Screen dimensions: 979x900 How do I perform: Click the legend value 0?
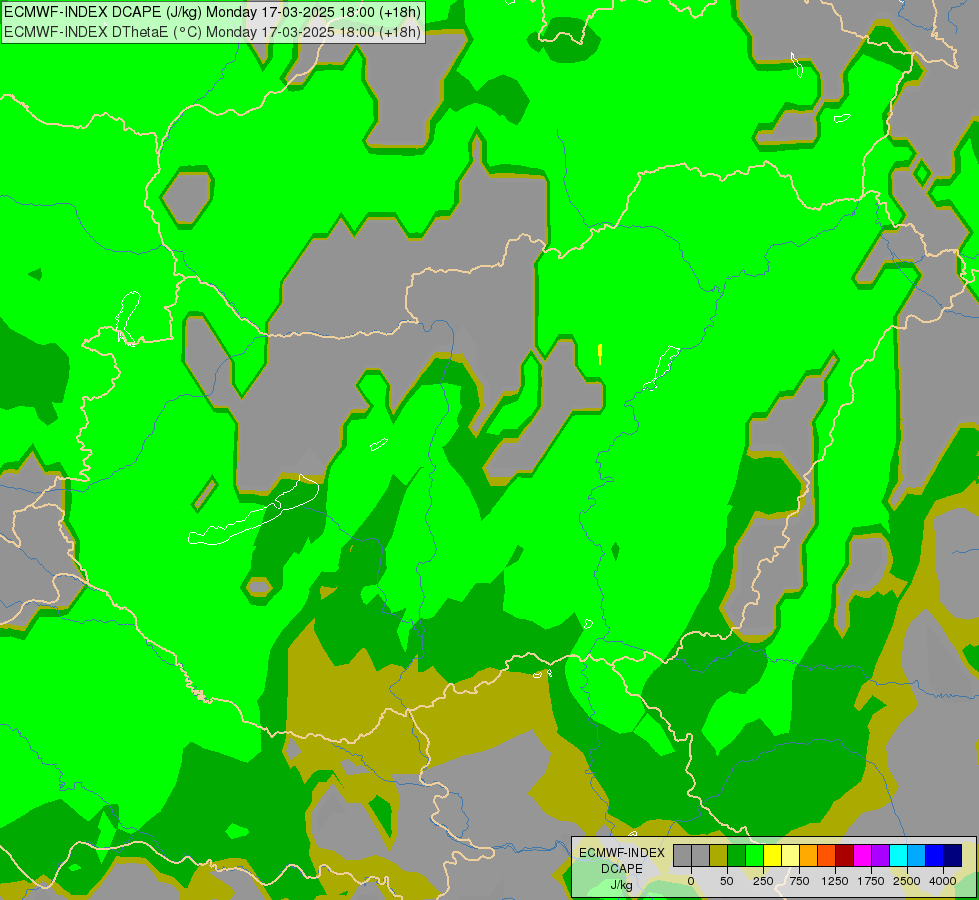click(x=691, y=881)
